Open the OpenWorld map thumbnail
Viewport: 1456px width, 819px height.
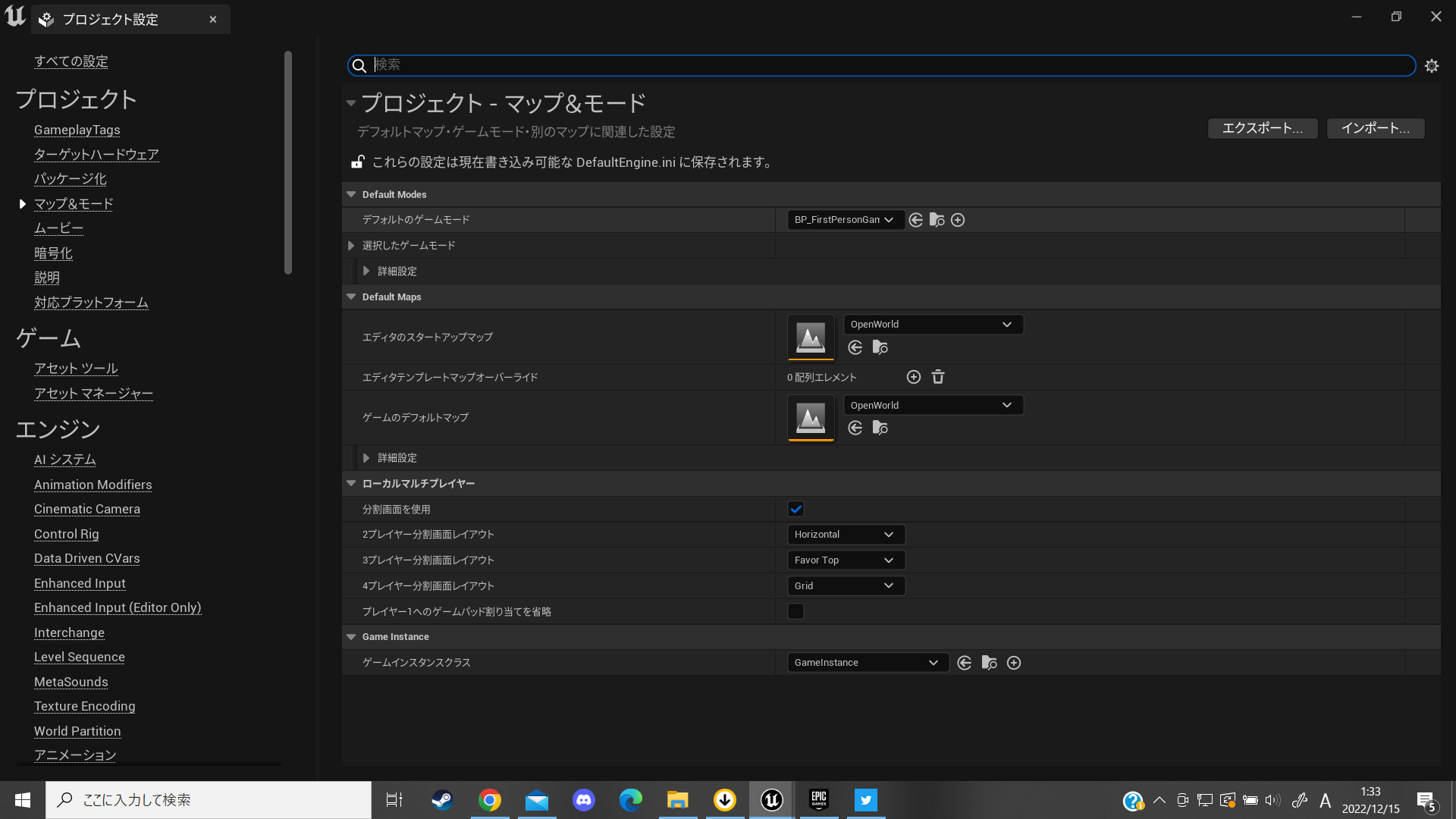(811, 337)
